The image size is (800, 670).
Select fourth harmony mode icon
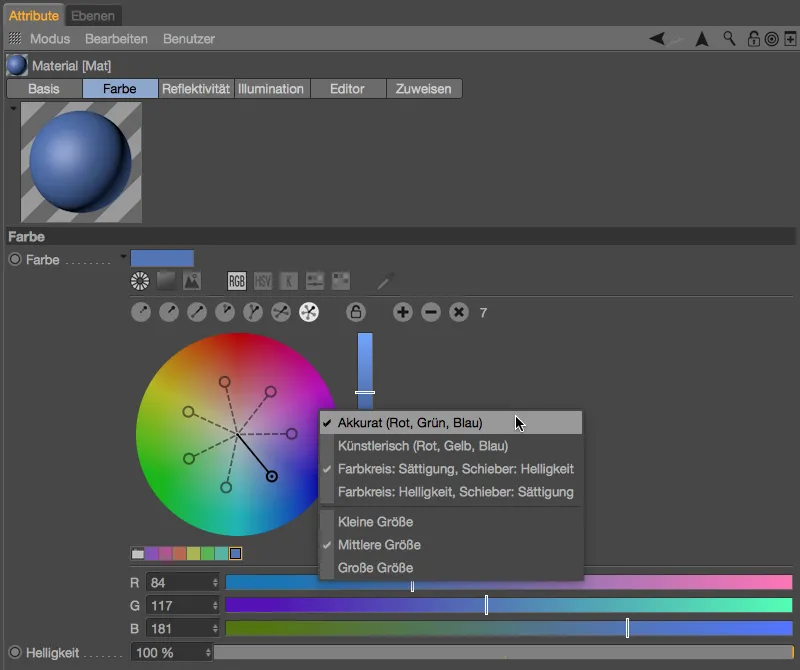click(x=225, y=312)
